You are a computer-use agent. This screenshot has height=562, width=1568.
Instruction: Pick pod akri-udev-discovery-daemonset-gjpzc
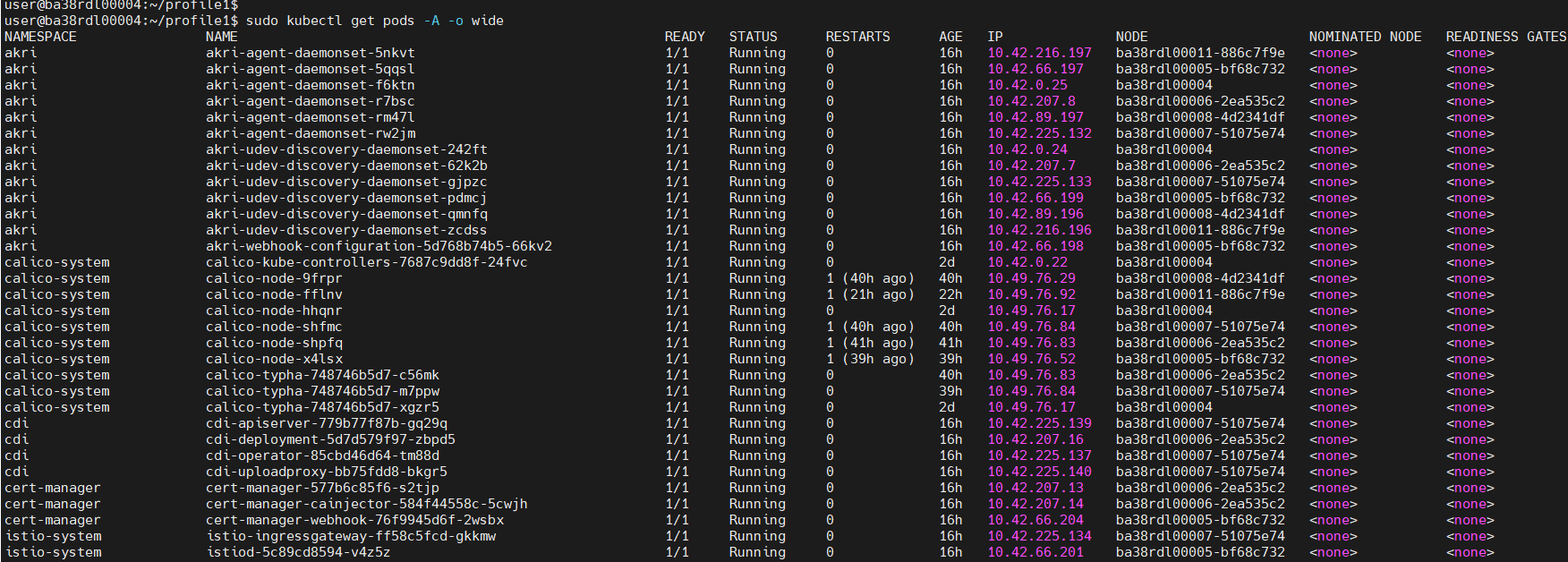pyautogui.click(x=346, y=182)
